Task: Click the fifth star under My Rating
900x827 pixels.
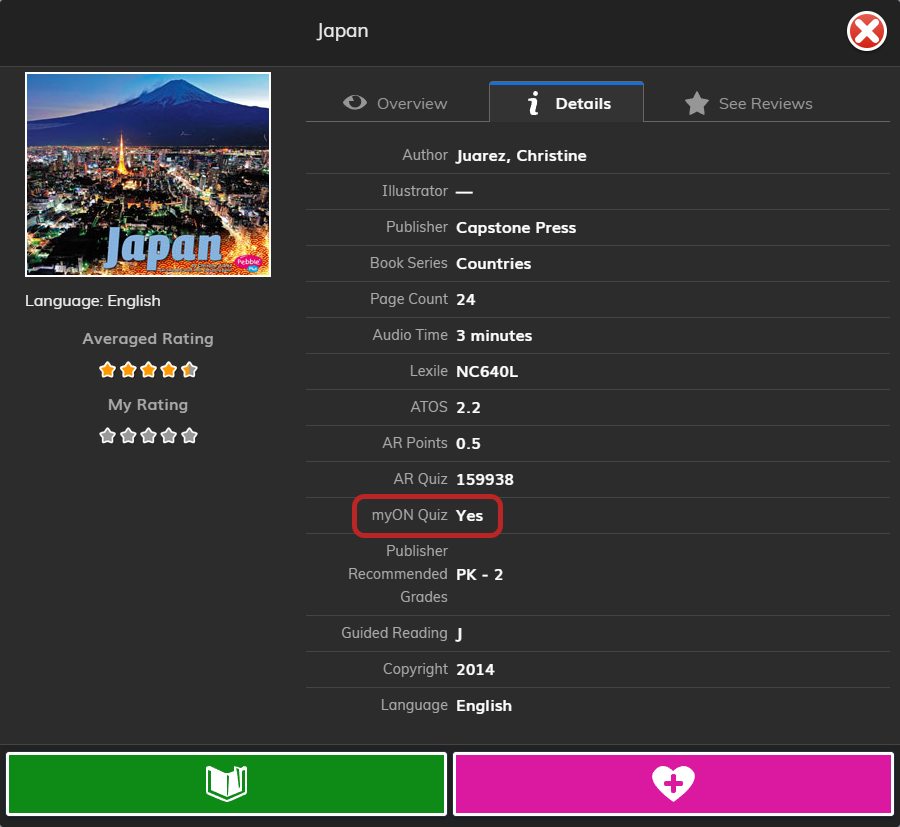Action: 189,435
